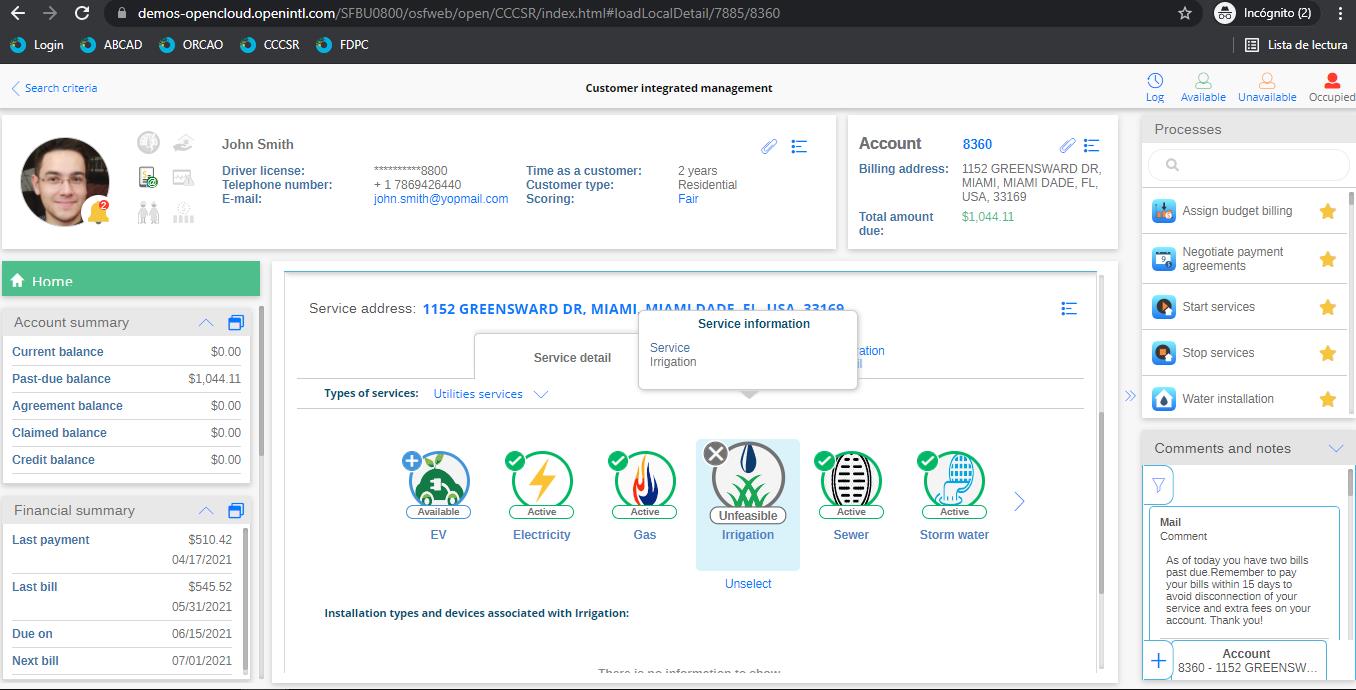Open account panel list menu icon
Image resolution: width=1356 pixels, height=690 pixels.
click(x=1092, y=145)
